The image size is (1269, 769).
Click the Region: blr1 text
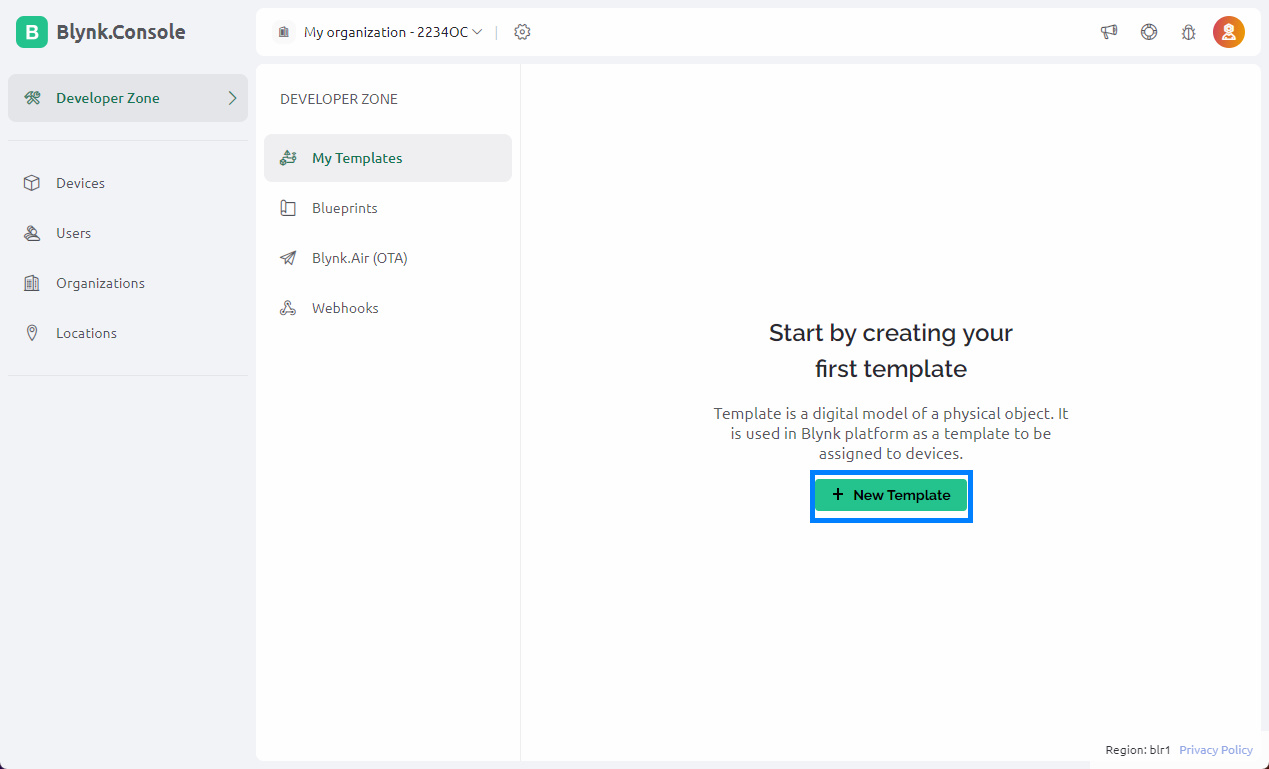(x=1138, y=750)
